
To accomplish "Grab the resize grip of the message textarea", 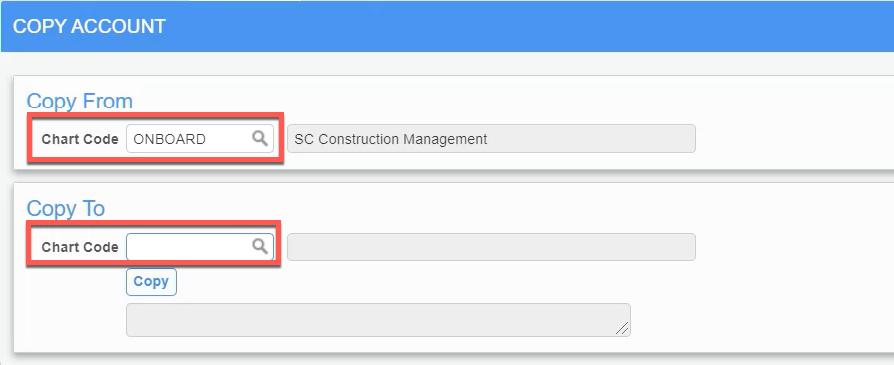I will click(623, 328).
